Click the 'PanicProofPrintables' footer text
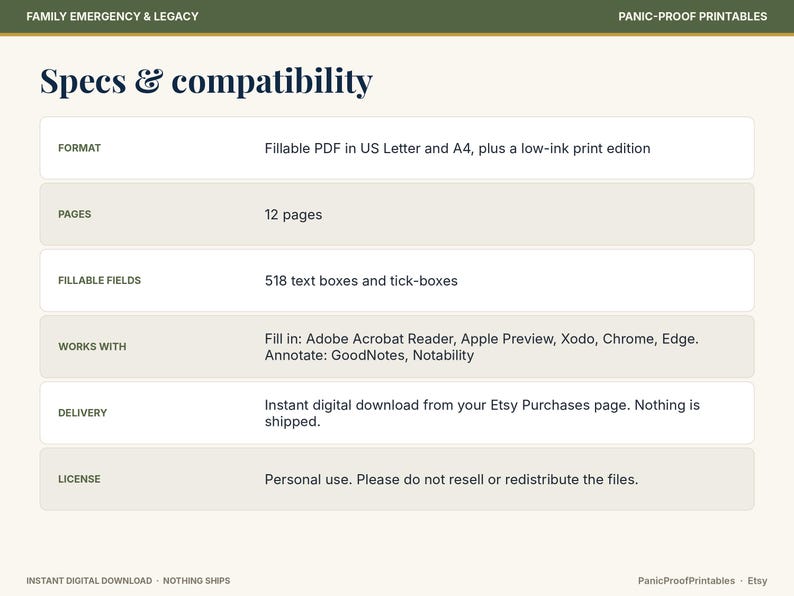The height and width of the screenshot is (596, 794). pyautogui.click(x=686, y=581)
